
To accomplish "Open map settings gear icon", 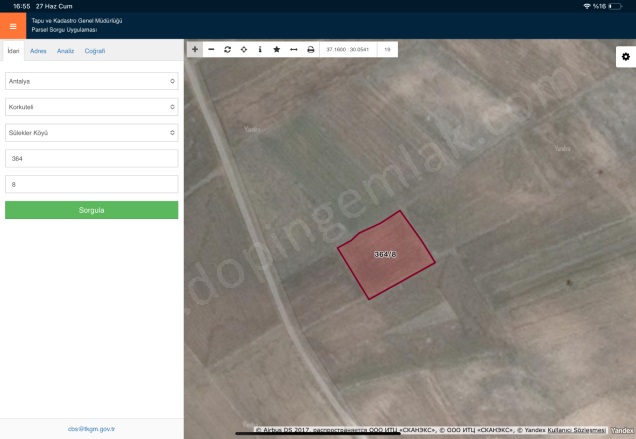I will (x=624, y=58).
